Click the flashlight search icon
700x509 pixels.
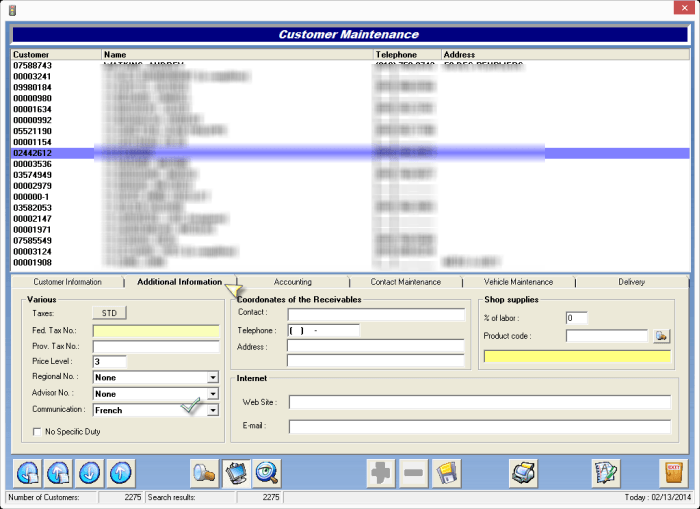[204, 473]
